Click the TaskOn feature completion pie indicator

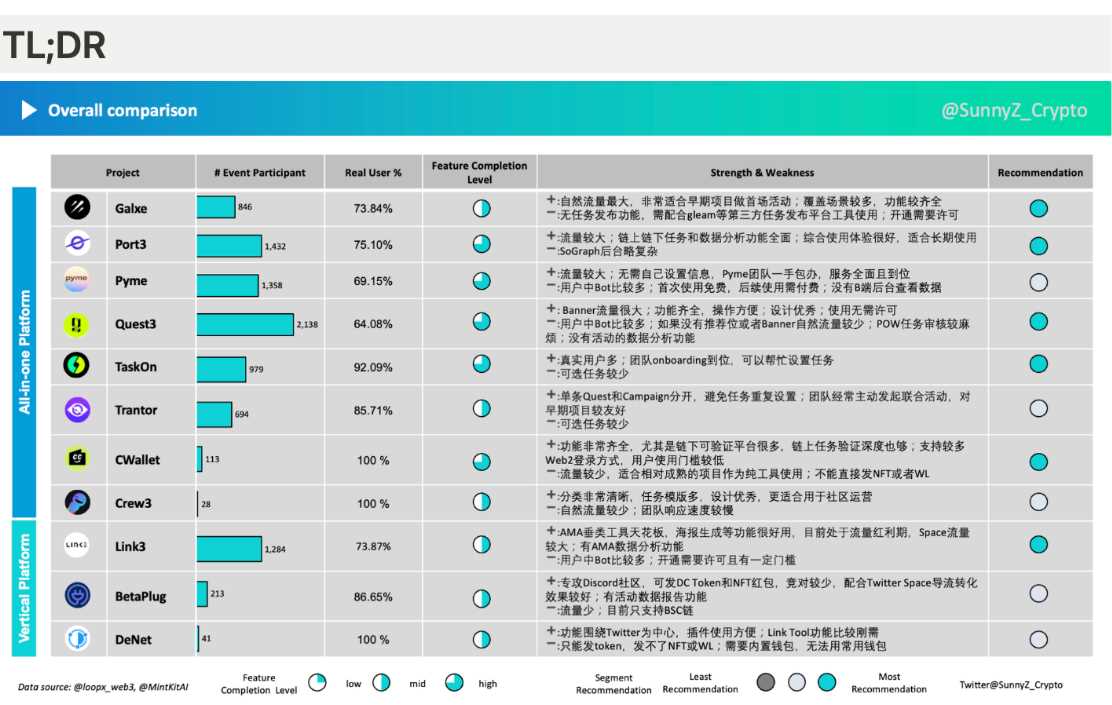coord(481,365)
